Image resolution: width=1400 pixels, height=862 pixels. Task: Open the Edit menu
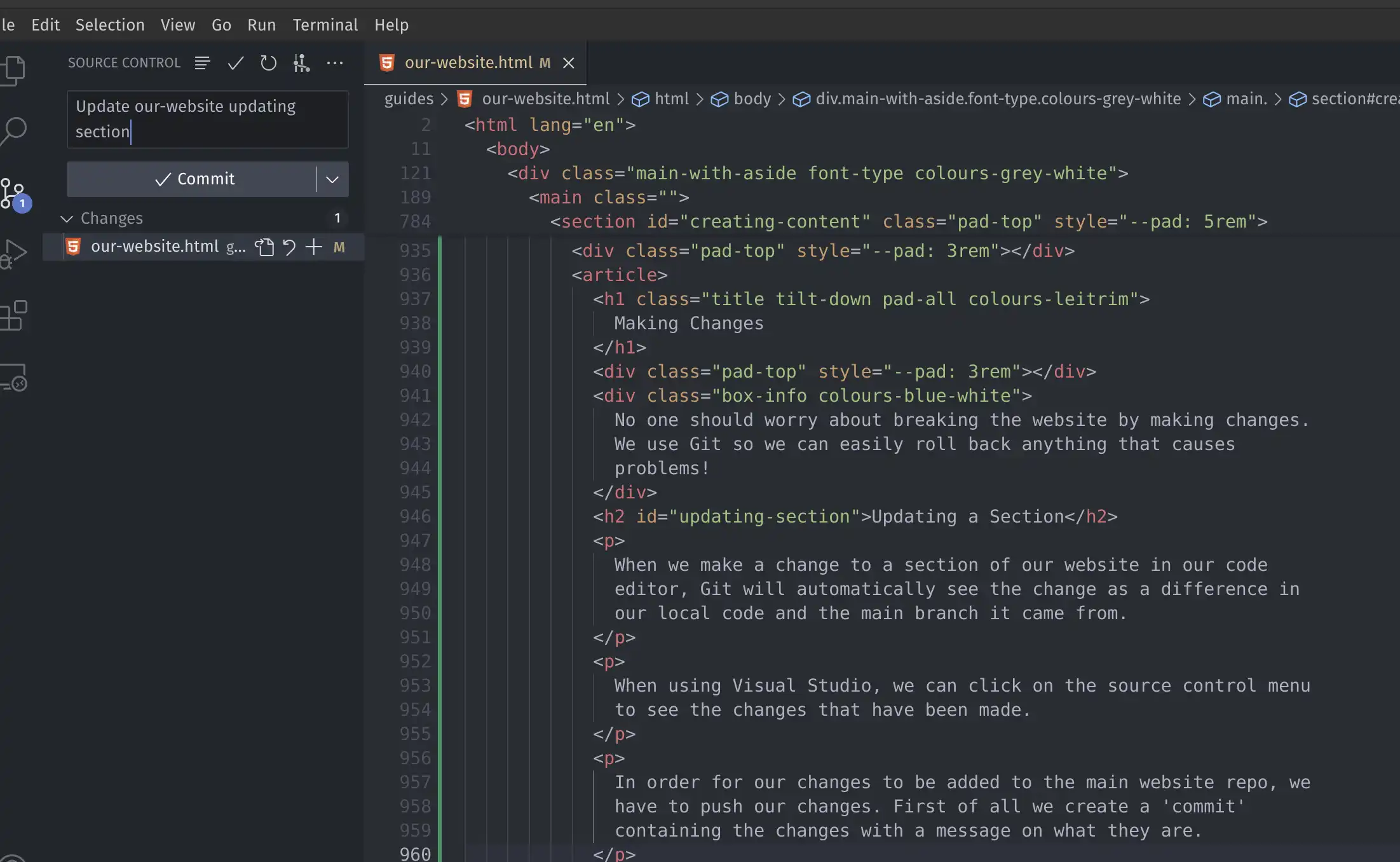pos(46,25)
